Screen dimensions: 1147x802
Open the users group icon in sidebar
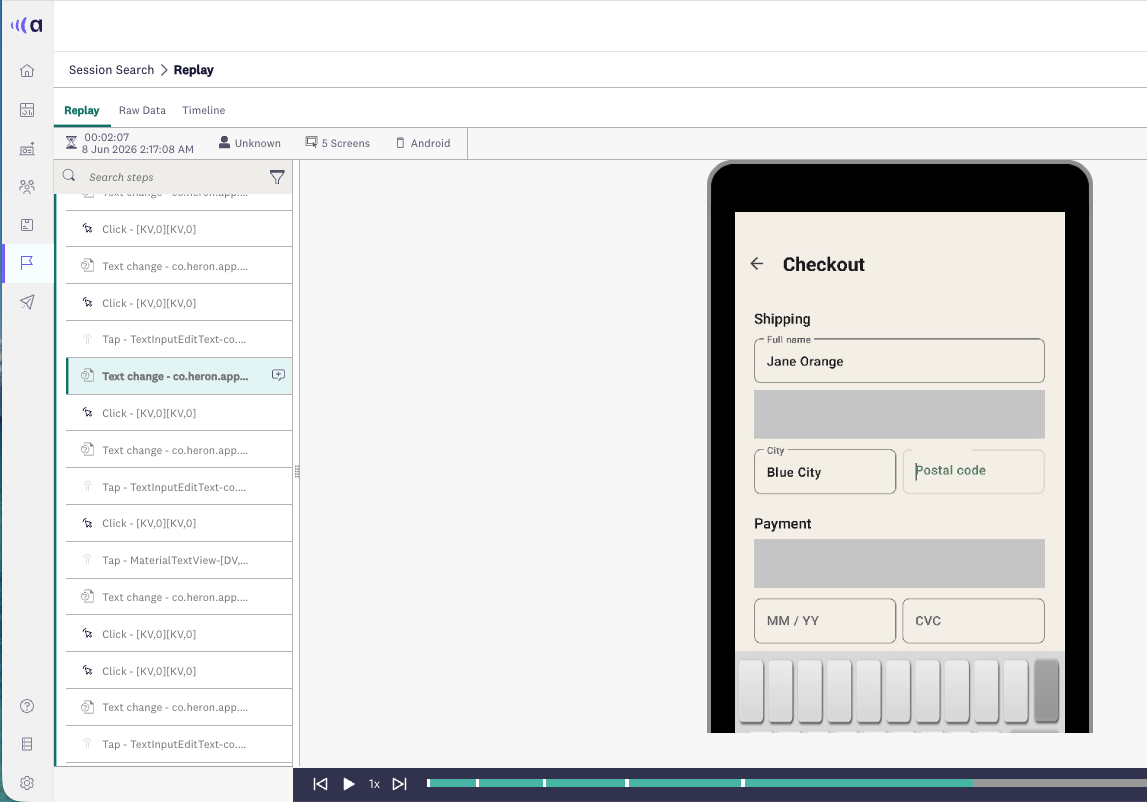(27, 187)
